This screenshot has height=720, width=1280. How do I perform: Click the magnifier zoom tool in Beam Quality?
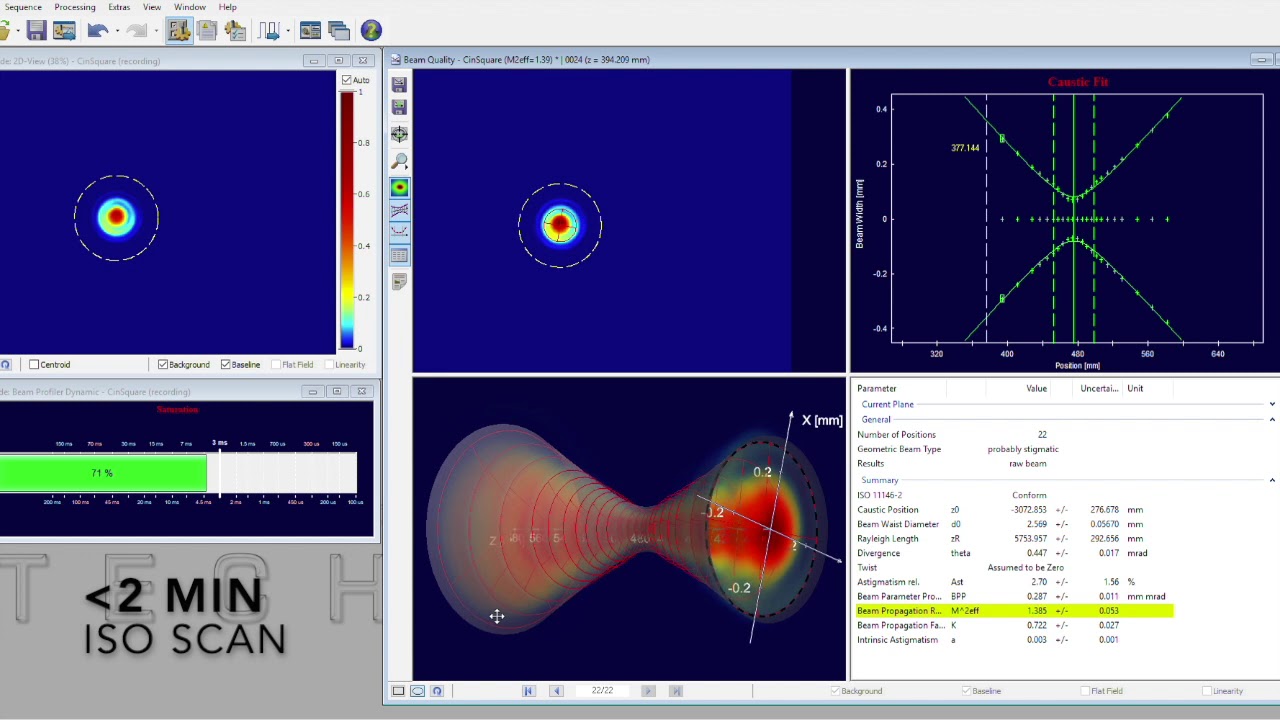[399, 161]
